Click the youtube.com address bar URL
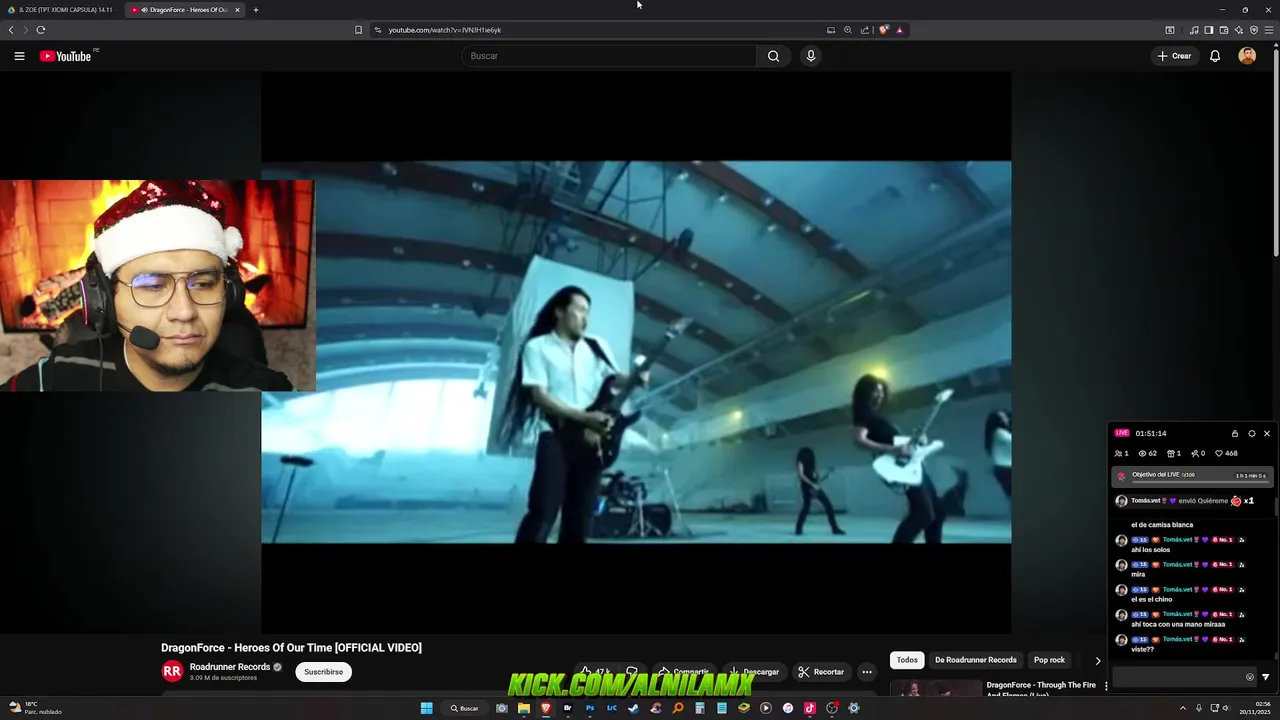This screenshot has width=1280, height=720. (x=445, y=30)
